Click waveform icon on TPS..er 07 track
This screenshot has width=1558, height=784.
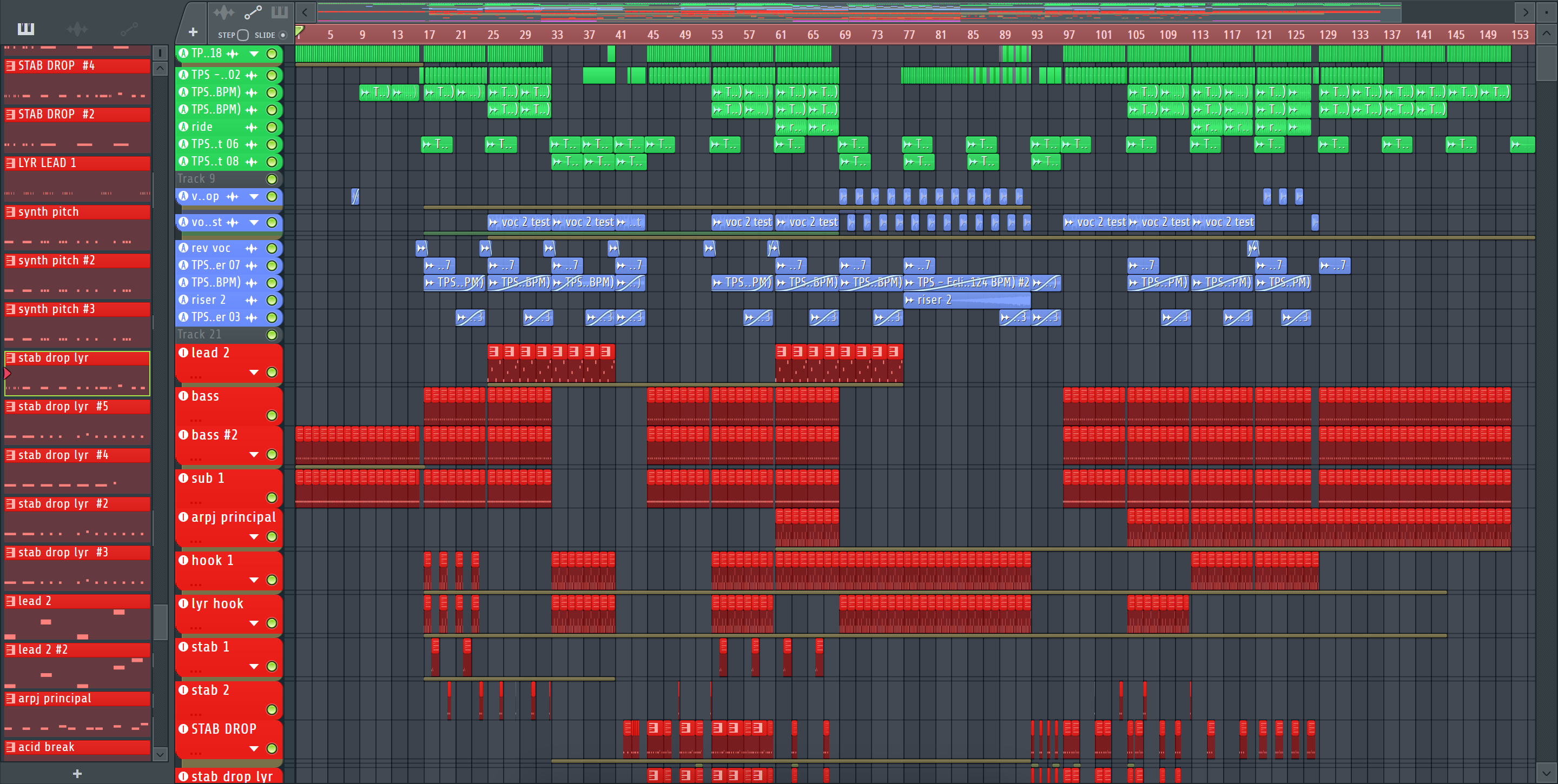252,265
